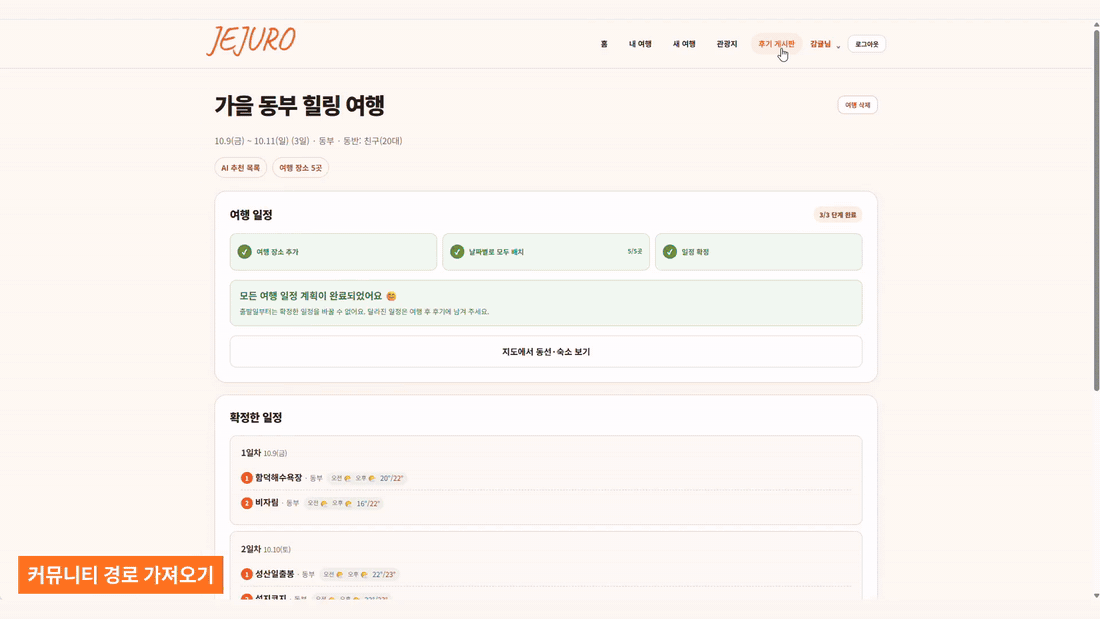Click the 20°/22° temperature for 함덕해수욕장
Screen dimensions: 1100x619
click(391, 479)
